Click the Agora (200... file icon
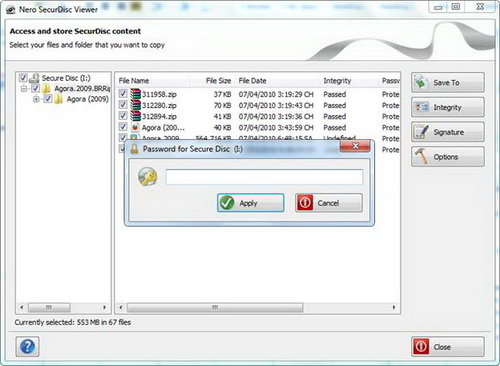The image size is (500, 366). click(135, 127)
